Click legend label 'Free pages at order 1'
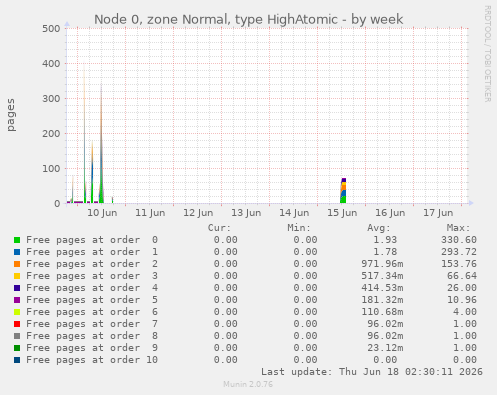Image resolution: width=497 pixels, height=395 pixels. (92, 252)
